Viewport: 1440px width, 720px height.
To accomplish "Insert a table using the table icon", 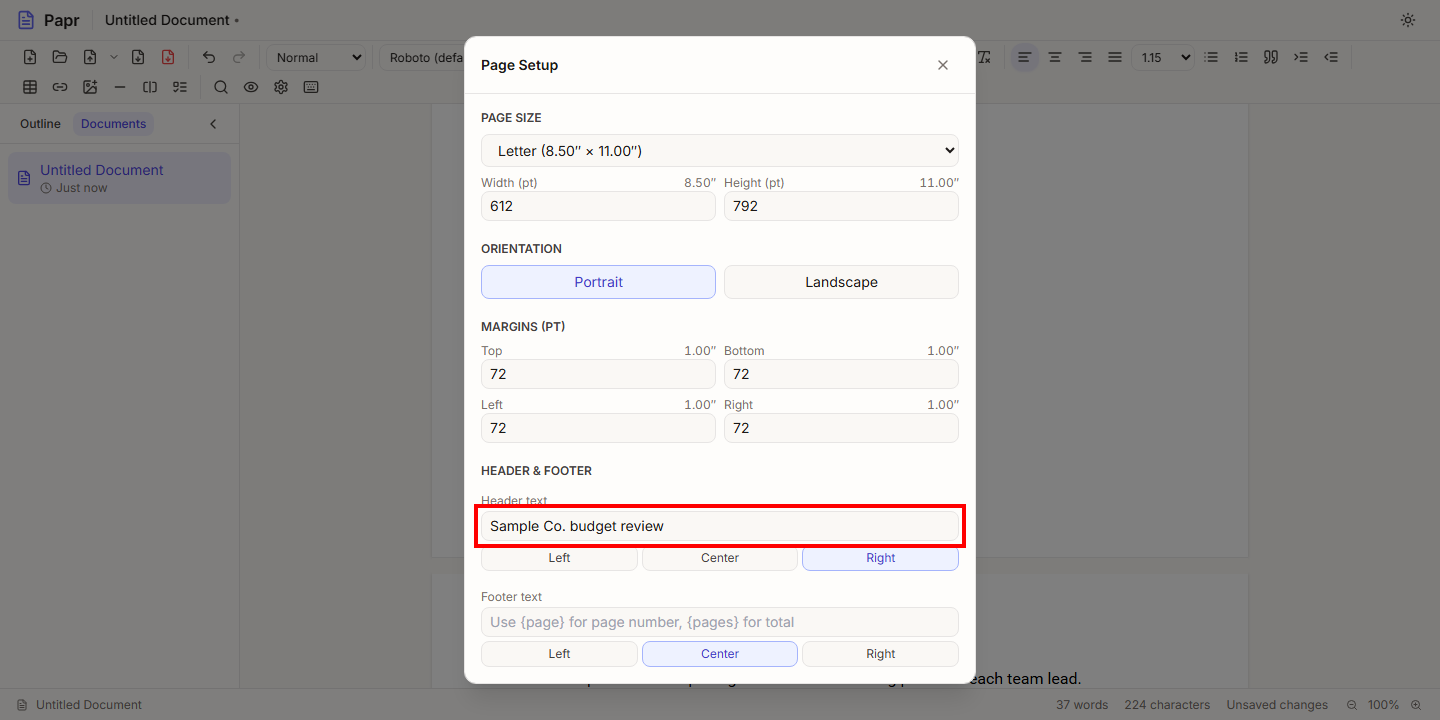I will (x=30, y=87).
